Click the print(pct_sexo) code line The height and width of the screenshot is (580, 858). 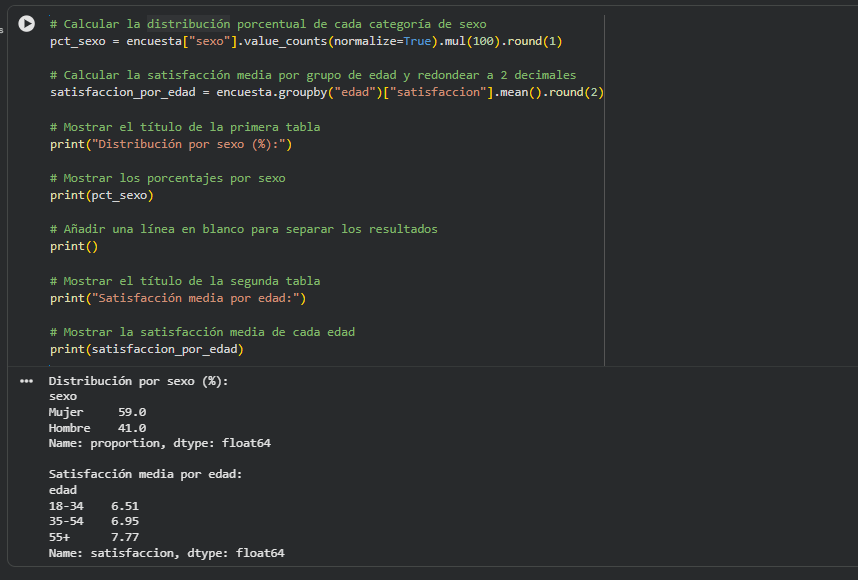[102, 195]
